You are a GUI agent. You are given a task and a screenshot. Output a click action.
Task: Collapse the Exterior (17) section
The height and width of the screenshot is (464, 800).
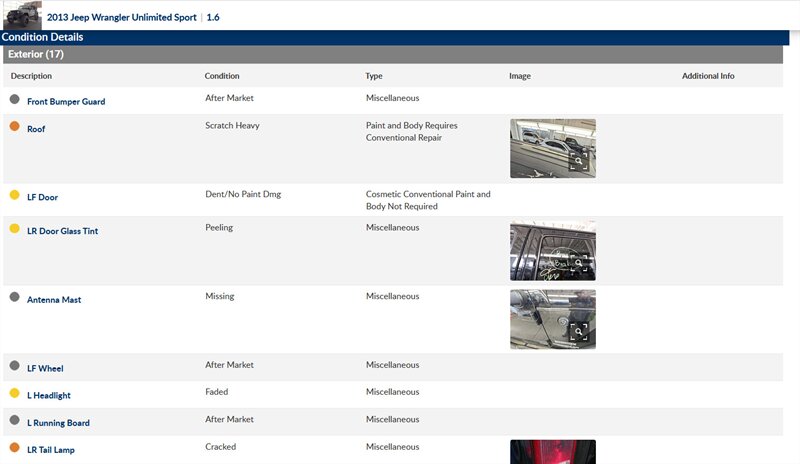pos(36,54)
